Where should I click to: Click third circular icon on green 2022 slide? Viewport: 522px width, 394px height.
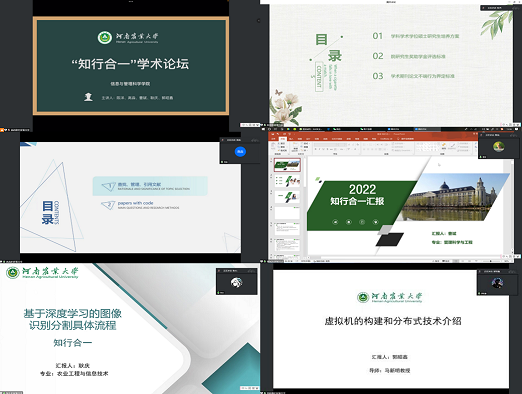(x=362, y=222)
